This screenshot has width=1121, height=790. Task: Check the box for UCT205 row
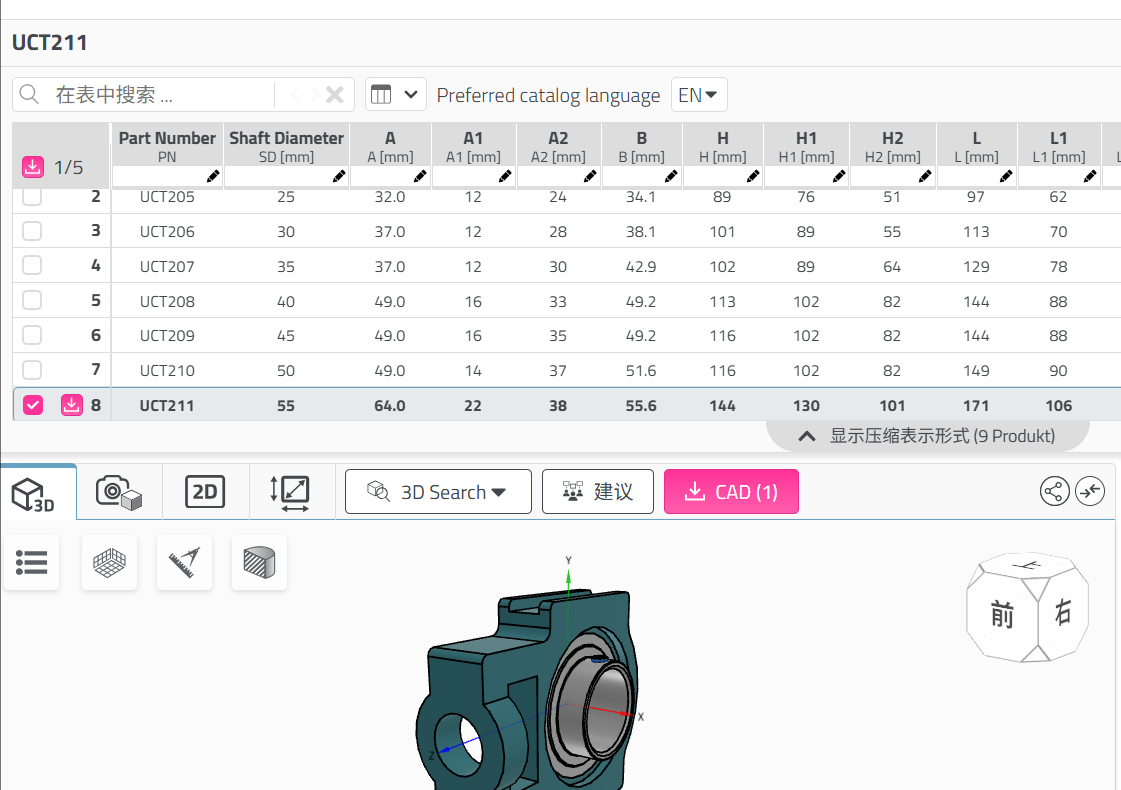tap(32, 197)
